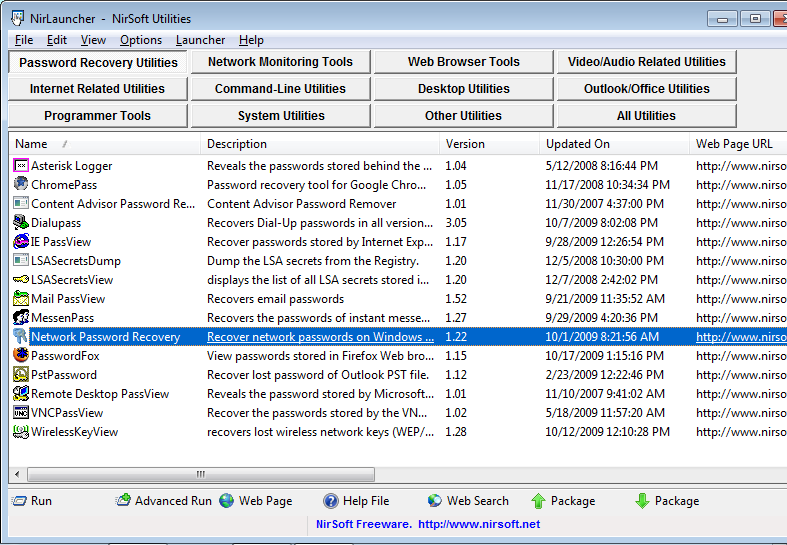Viewport: 787px width, 545px height.
Task: Click the Remote Desktop PassView icon
Action: pos(21,393)
